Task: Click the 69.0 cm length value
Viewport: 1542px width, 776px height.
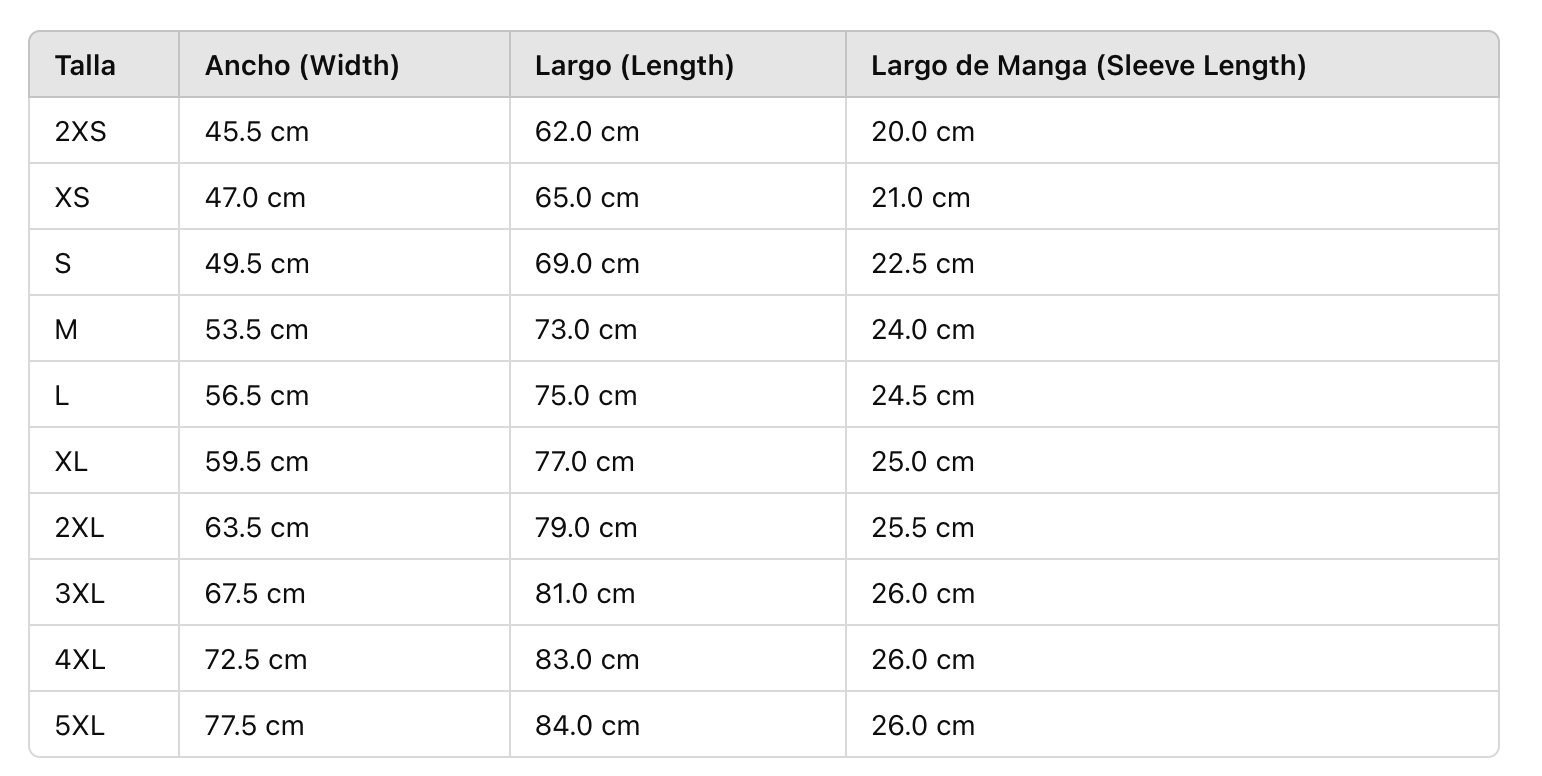Action: pyautogui.click(x=587, y=264)
